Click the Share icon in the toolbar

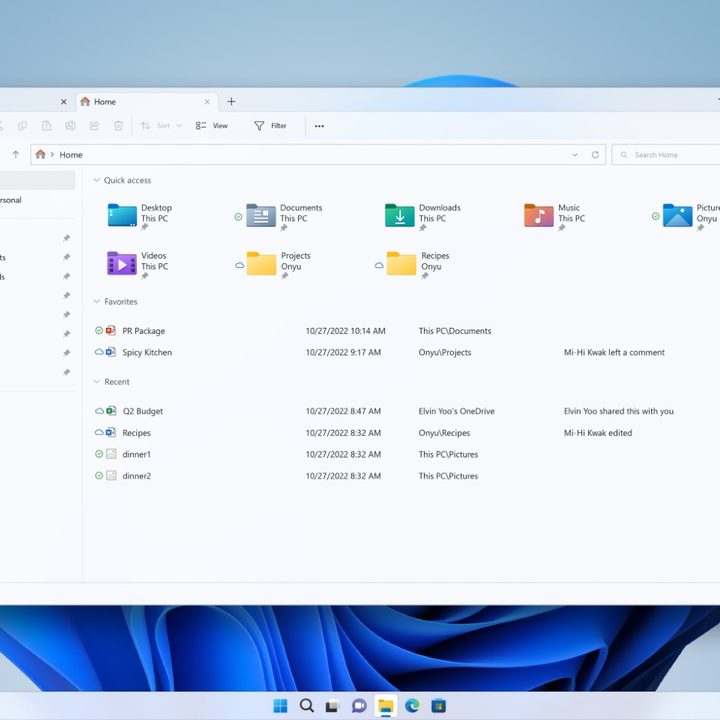coord(94,125)
